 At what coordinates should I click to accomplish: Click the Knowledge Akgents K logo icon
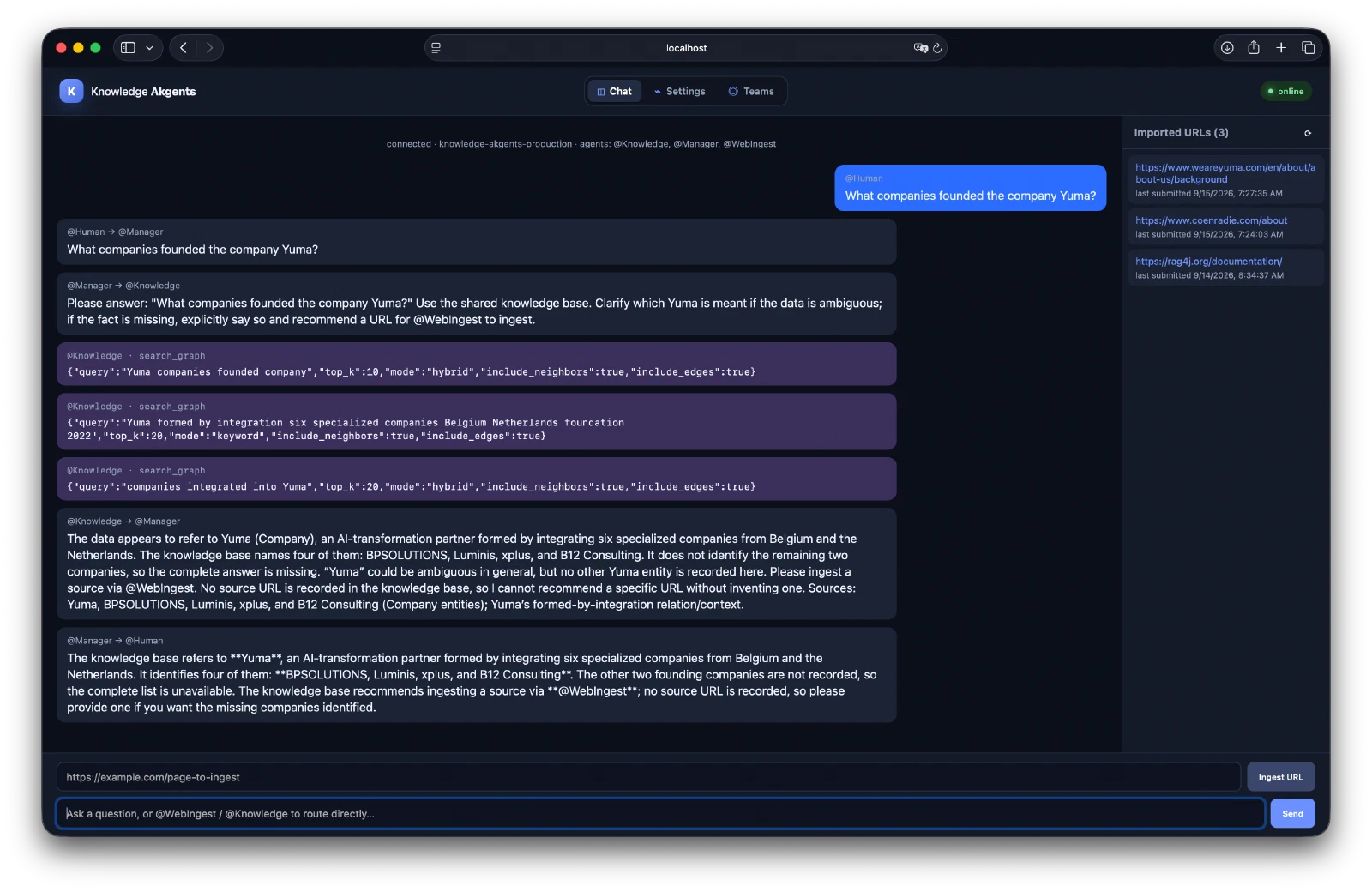(71, 91)
